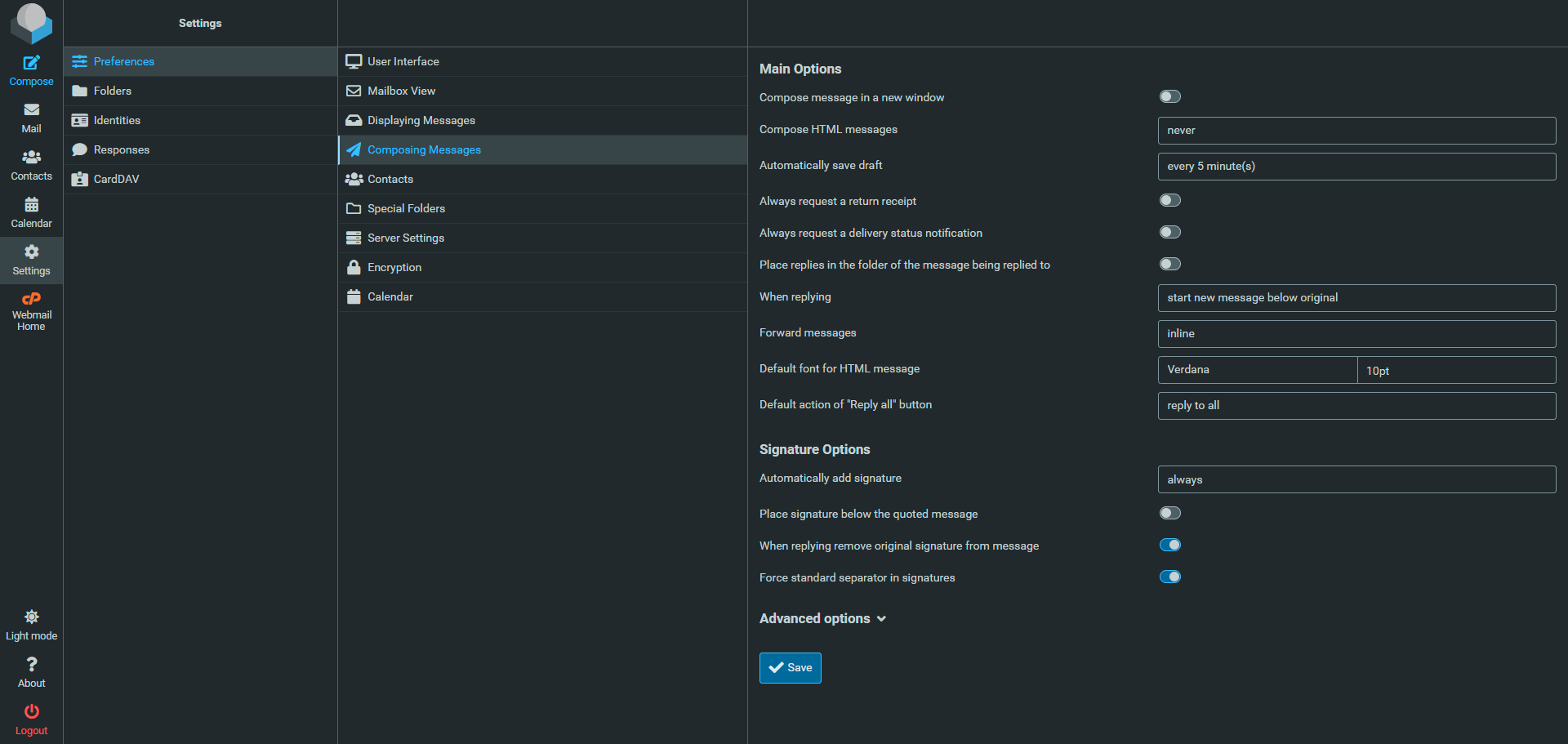
Task: Enable compose message in a new window
Action: pos(1169,97)
